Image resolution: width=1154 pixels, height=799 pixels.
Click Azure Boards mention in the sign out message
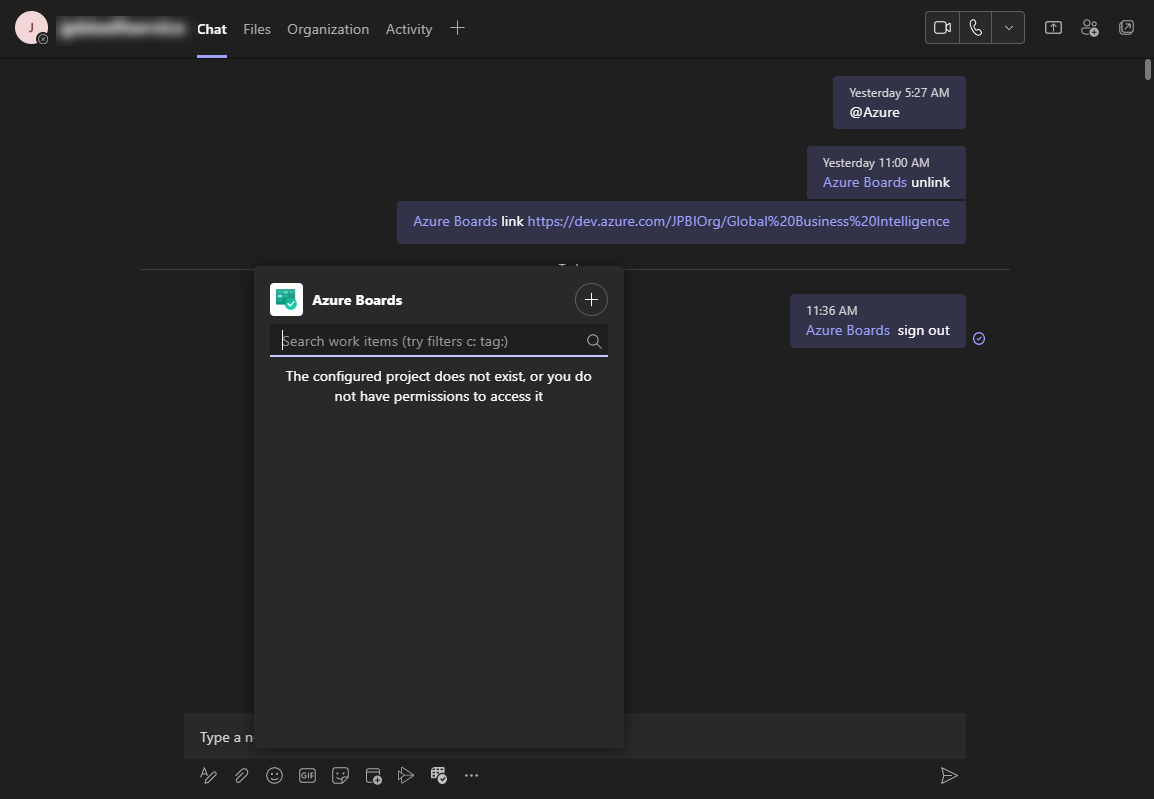coord(848,330)
